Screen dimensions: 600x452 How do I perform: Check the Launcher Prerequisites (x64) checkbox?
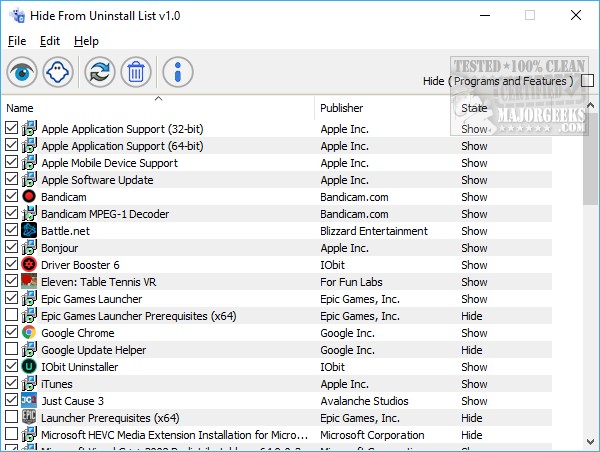pyautogui.click(x=11, y=417)
